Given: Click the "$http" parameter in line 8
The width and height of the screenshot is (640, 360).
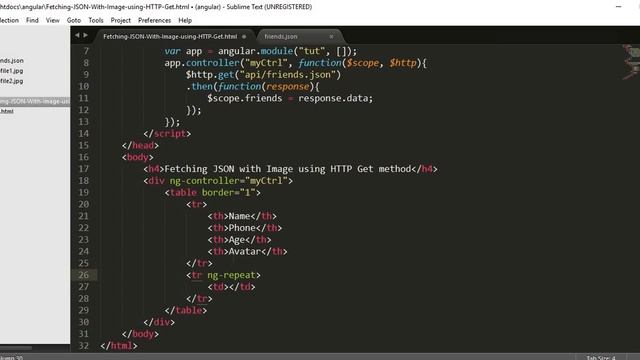Looking at the screenshot, I should click(x=403, y=63).
